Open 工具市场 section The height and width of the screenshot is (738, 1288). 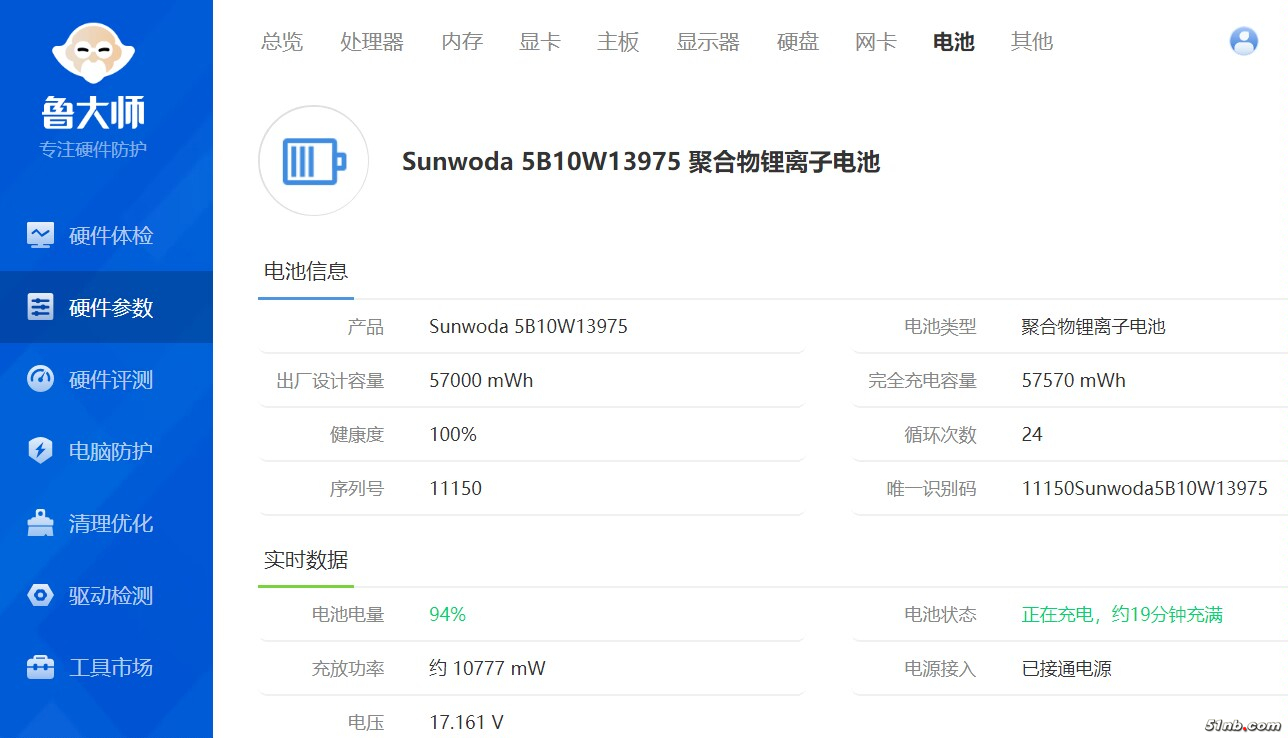(106, 667)
